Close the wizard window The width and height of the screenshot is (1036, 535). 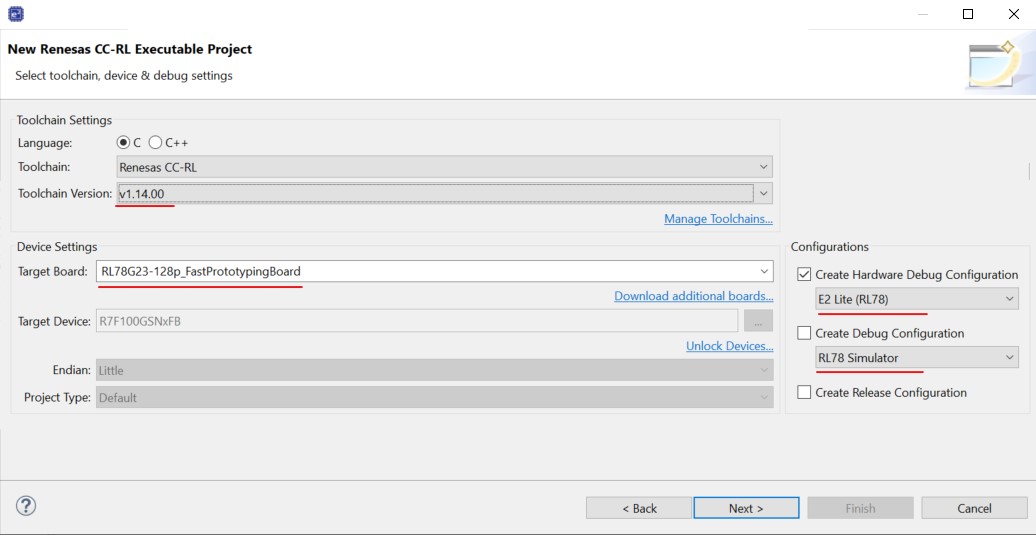pyautogui.click(x=1014, y=14)
